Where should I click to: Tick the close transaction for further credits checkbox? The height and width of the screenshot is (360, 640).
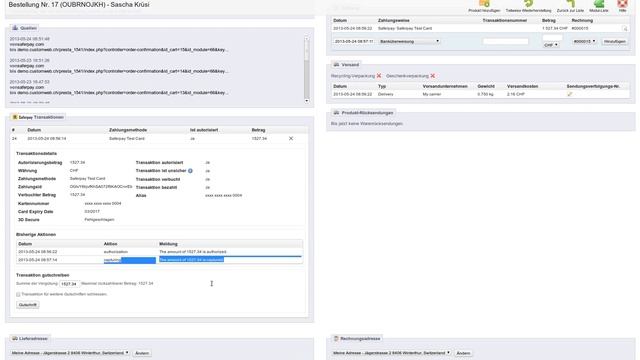coord(18,294)
